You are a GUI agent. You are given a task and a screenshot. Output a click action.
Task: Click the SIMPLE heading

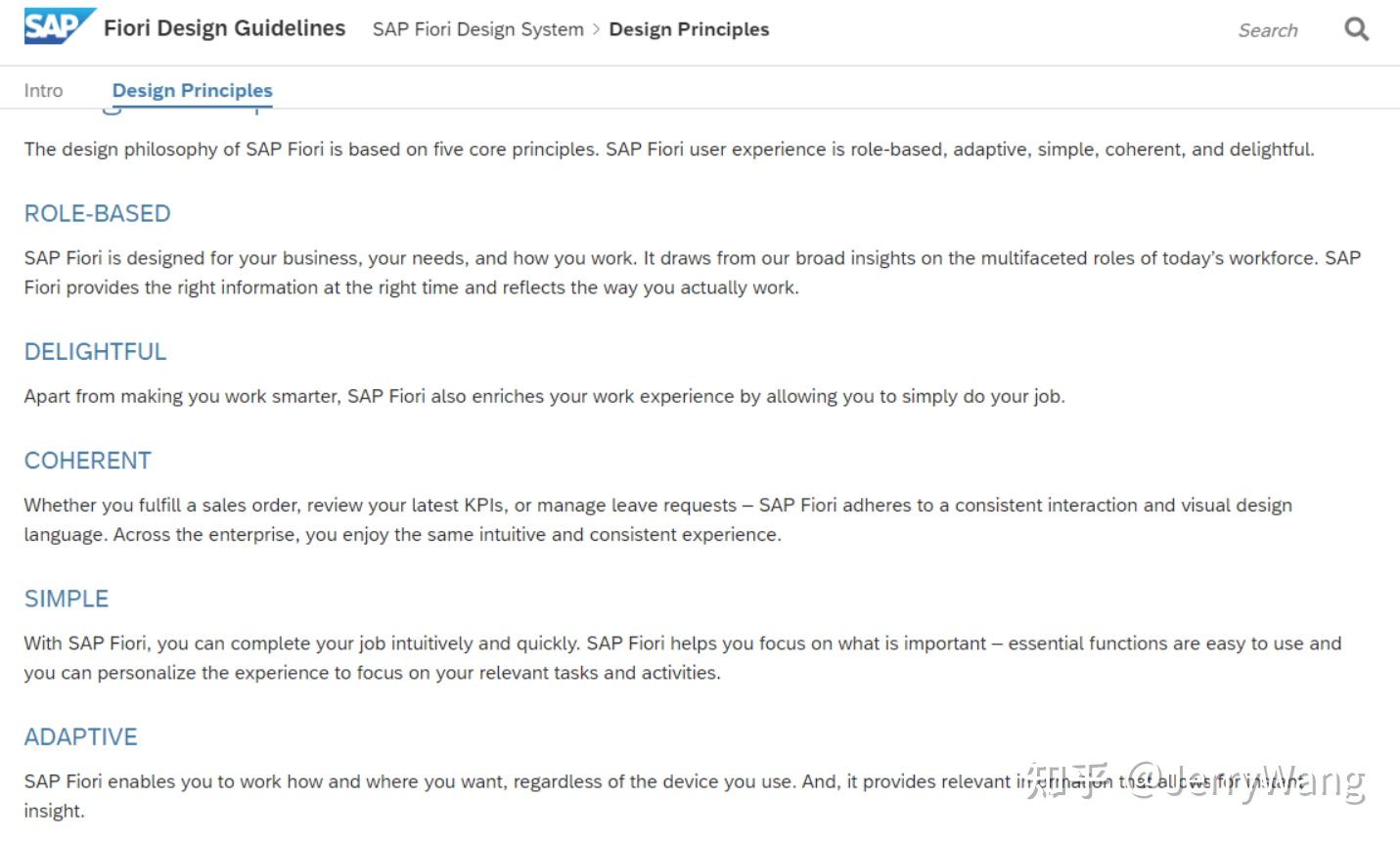click(66, 598)
